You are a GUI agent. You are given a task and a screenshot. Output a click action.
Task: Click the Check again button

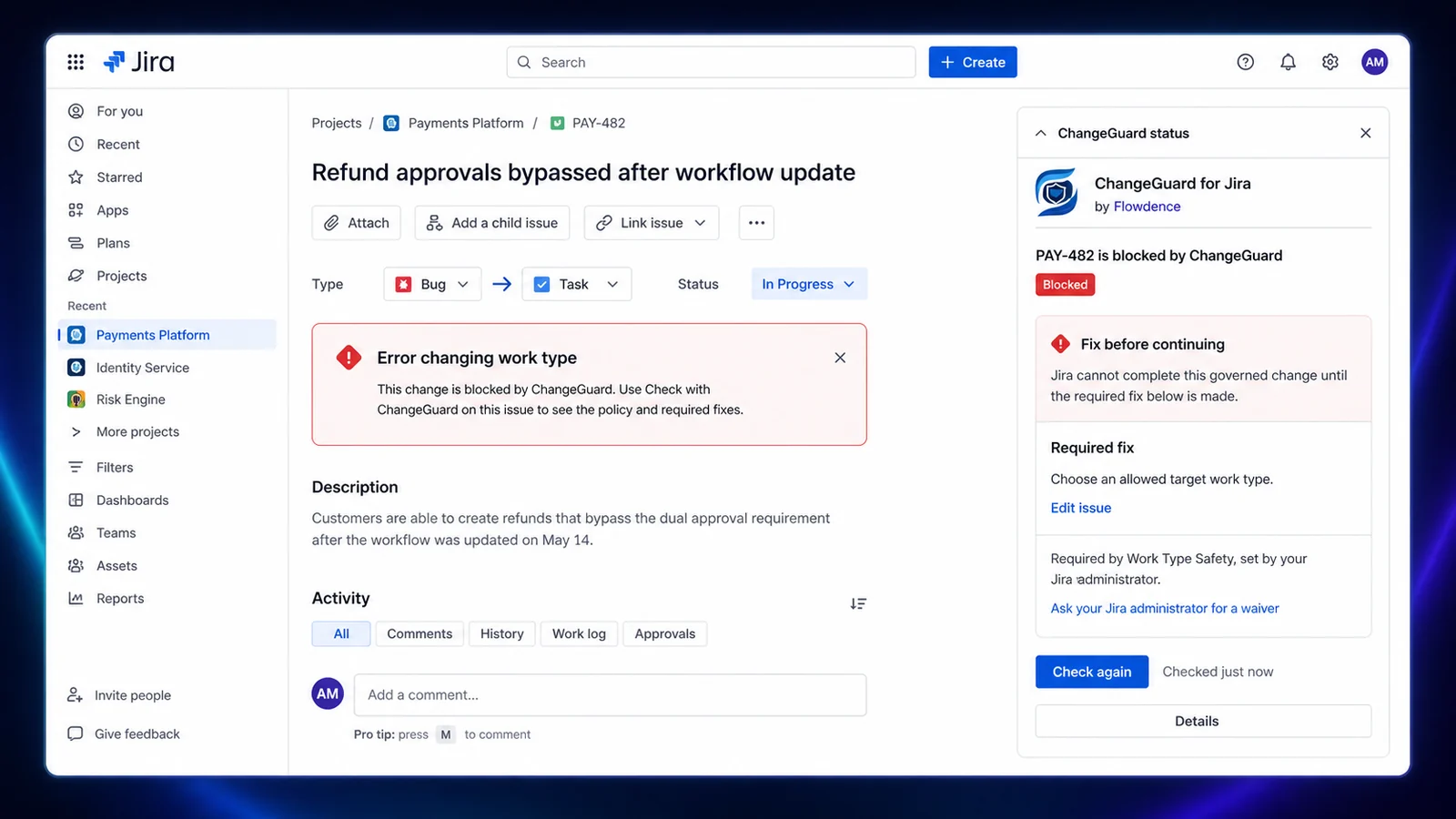click(x=1092, y=672)
